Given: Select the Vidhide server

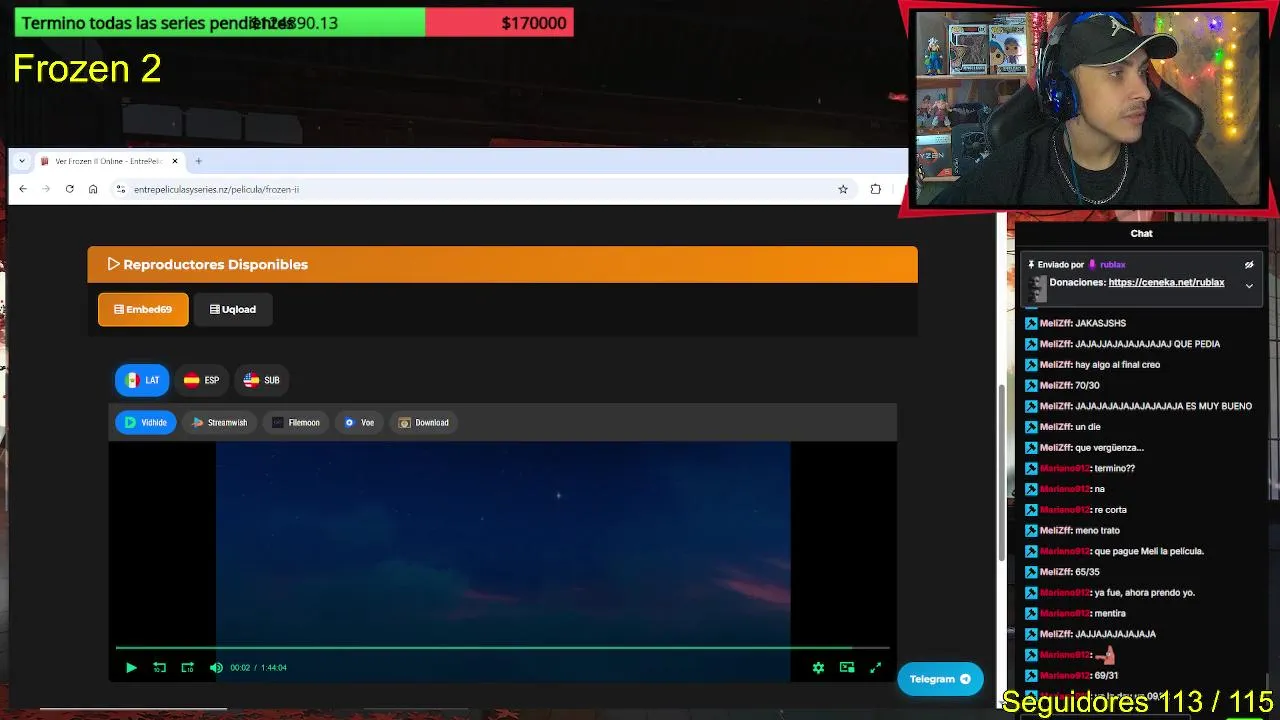Looking at the screenshot, I should point(146,422).
